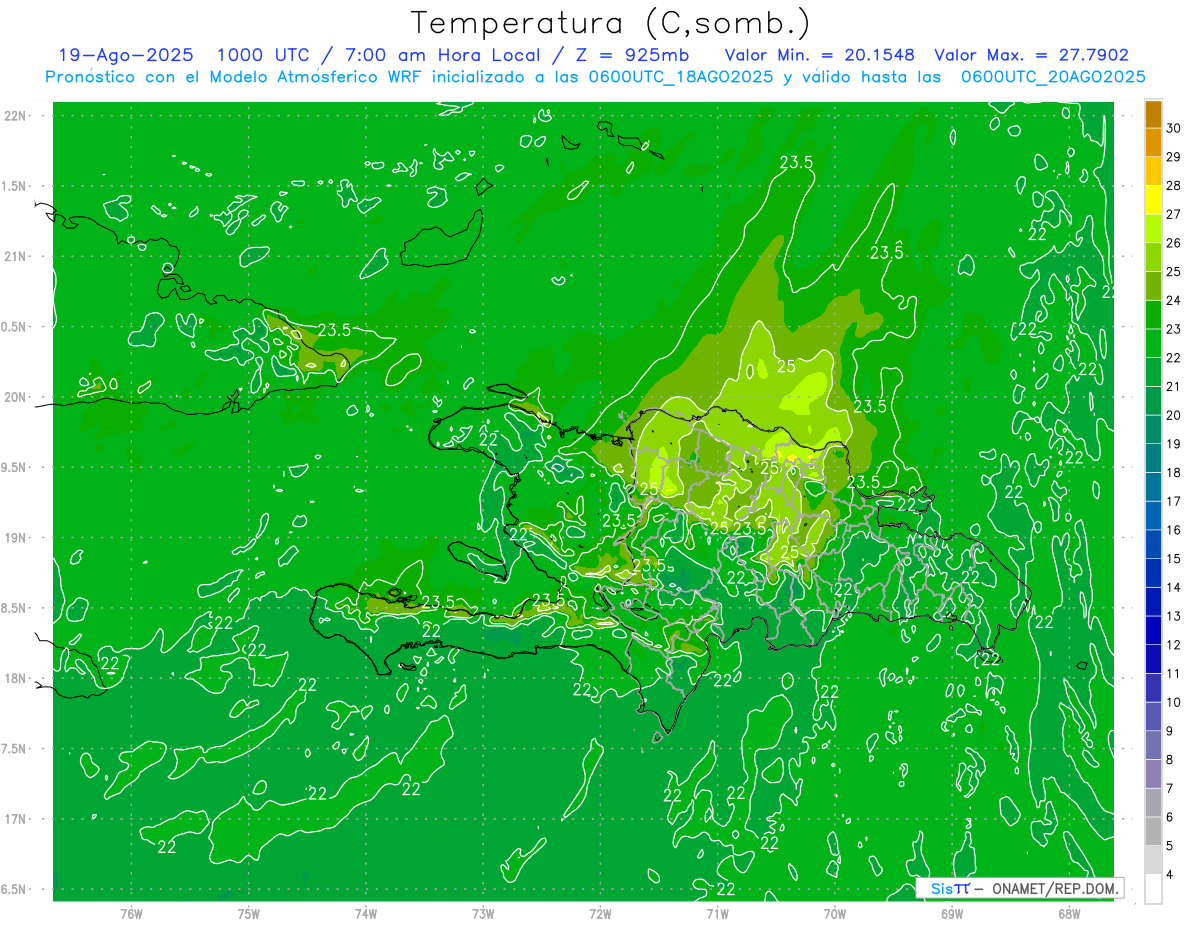The width and height of the screenshot is (1200, 927).
Task: Click the '12' value on the color scale
Action: [x=1174, y=645]
